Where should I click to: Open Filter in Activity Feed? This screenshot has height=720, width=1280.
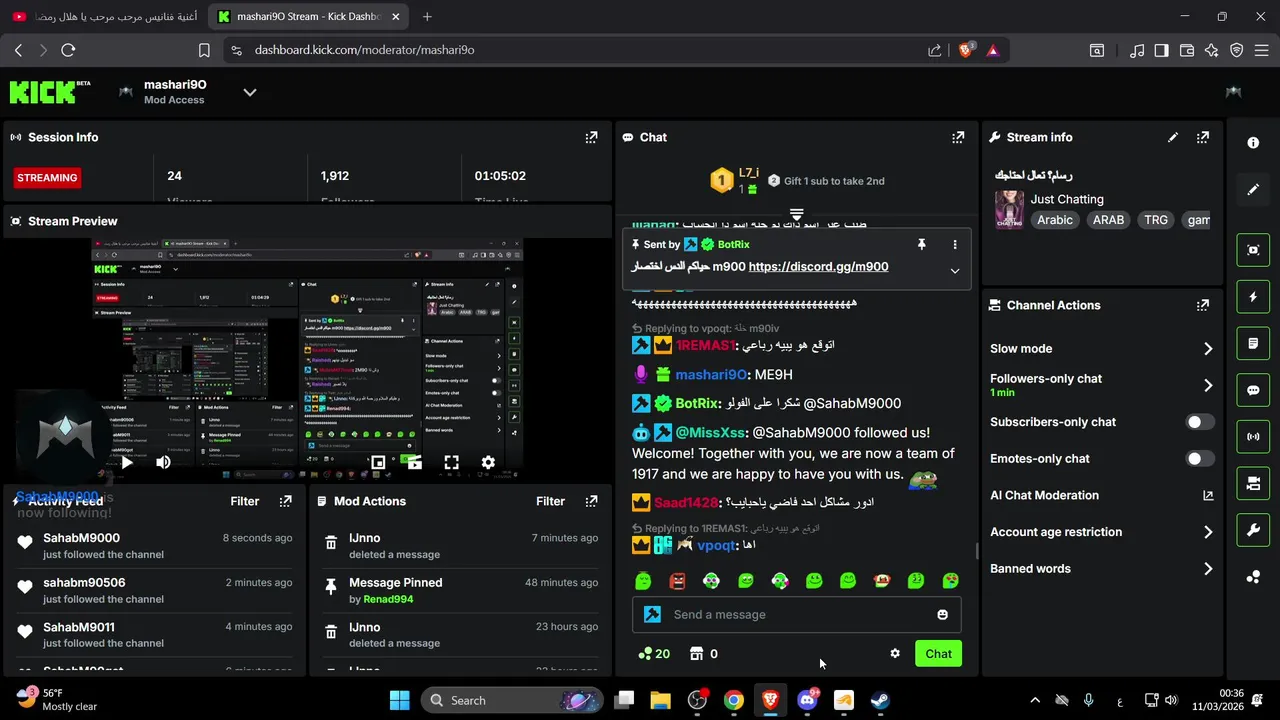tap(245, 501)
